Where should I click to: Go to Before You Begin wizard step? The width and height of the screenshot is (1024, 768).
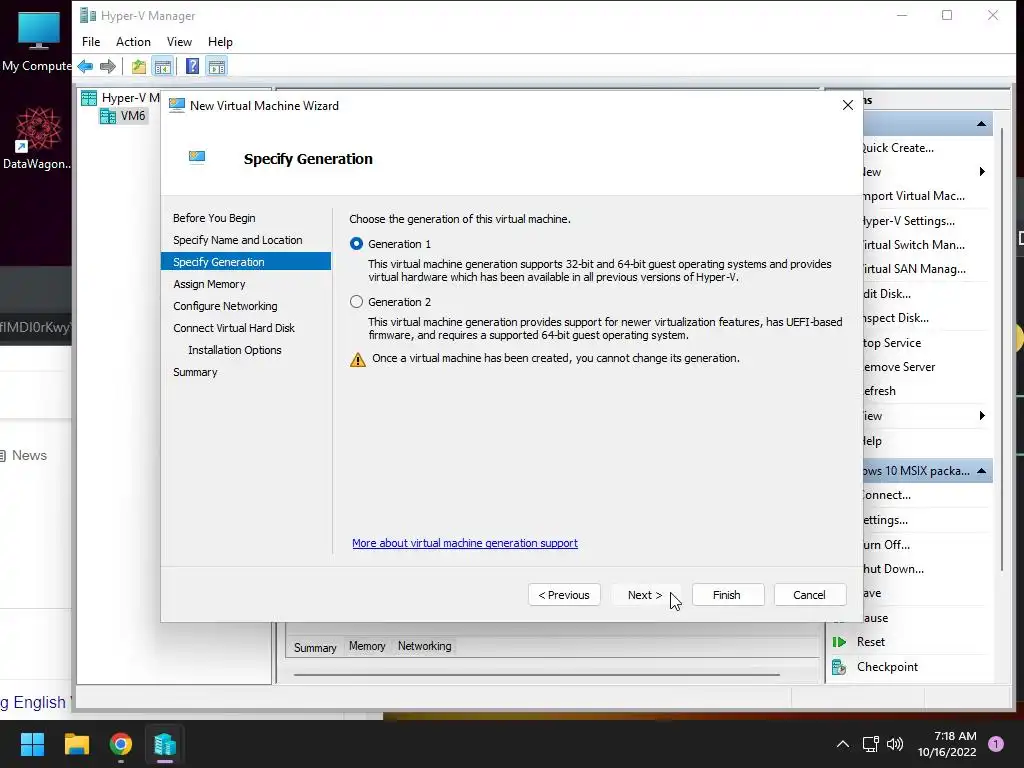(x=214, y=218)
